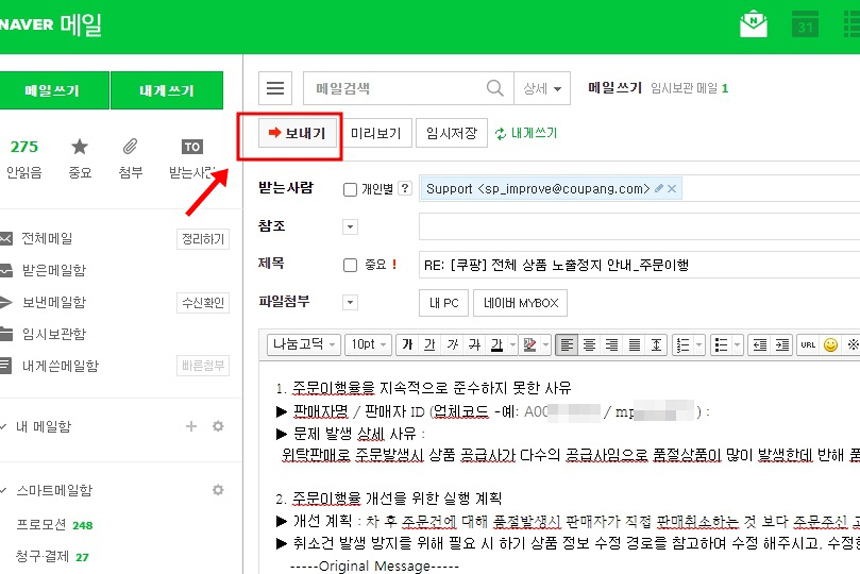Save draft with 임시저장

451,133
